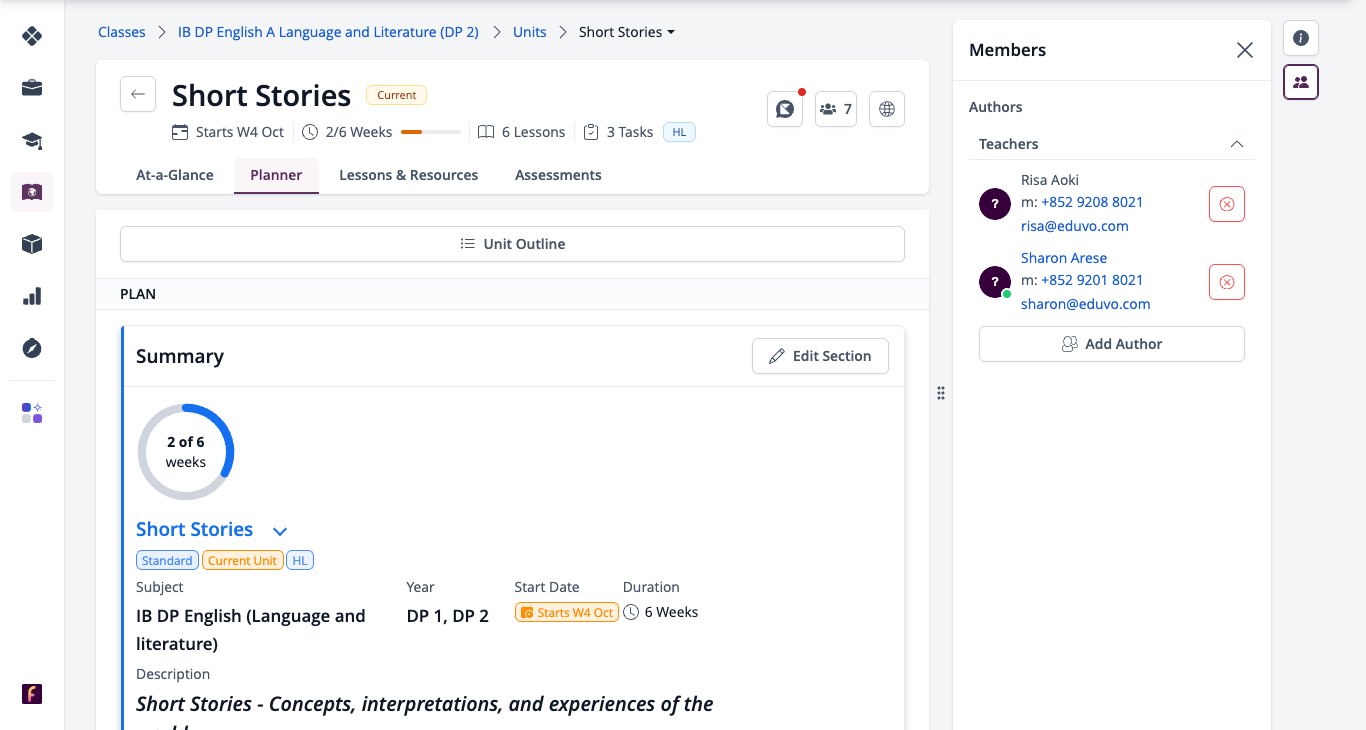Click the Starts W4 Oct orange badge
The width and height of the screenshot is (1366, 730).
click(x=567, y=613)
